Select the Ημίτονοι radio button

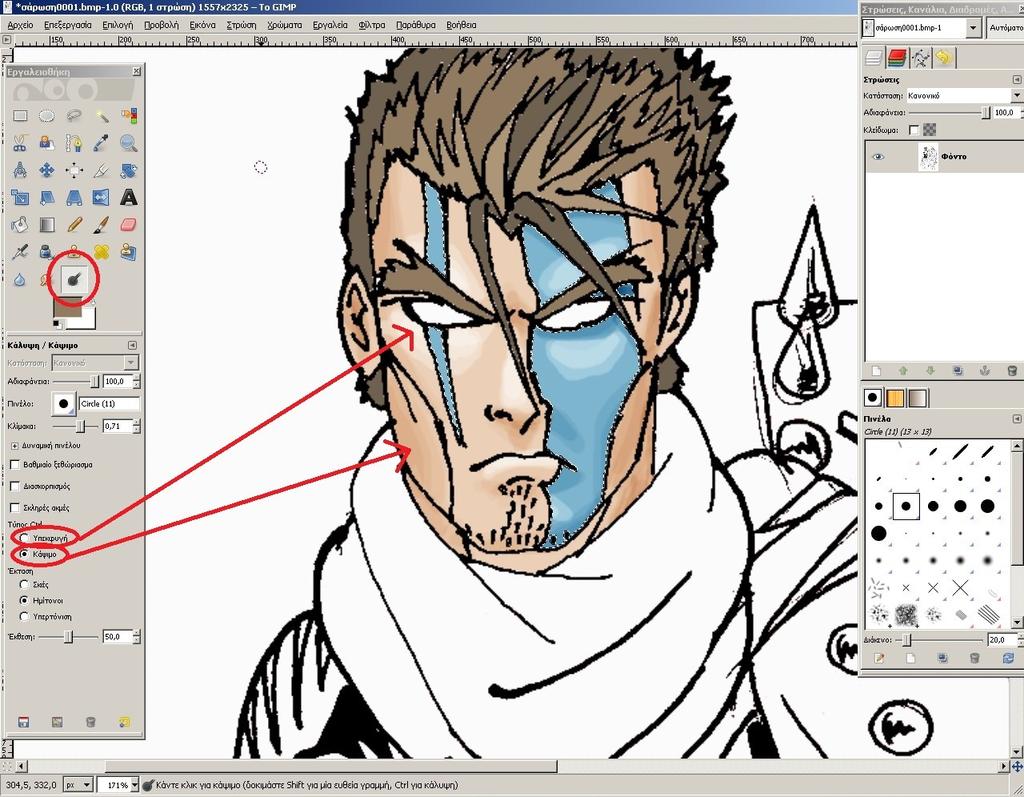point(24,600)
